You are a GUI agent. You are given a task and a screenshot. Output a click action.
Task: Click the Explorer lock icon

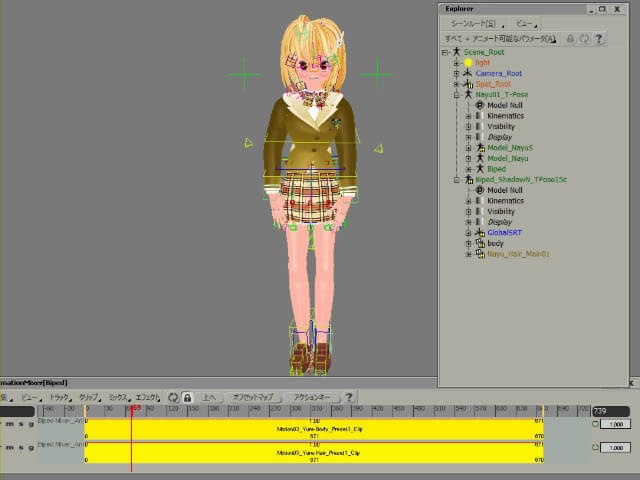[570, 38]
